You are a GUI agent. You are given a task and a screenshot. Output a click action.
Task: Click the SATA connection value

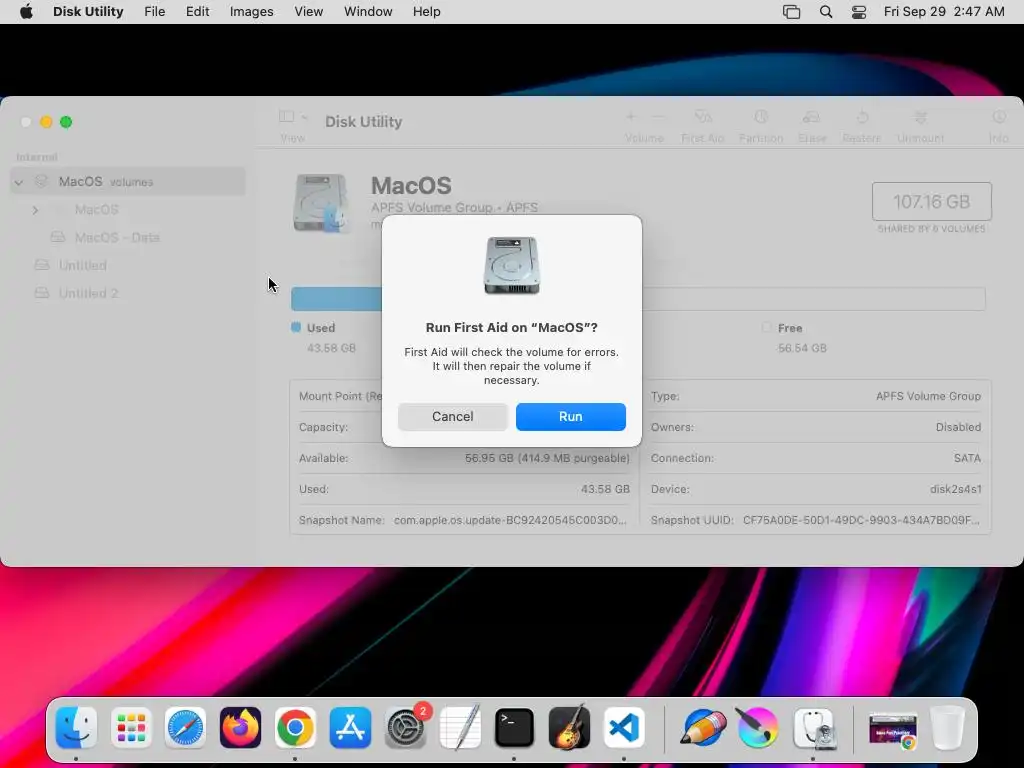tap(967, 458)
